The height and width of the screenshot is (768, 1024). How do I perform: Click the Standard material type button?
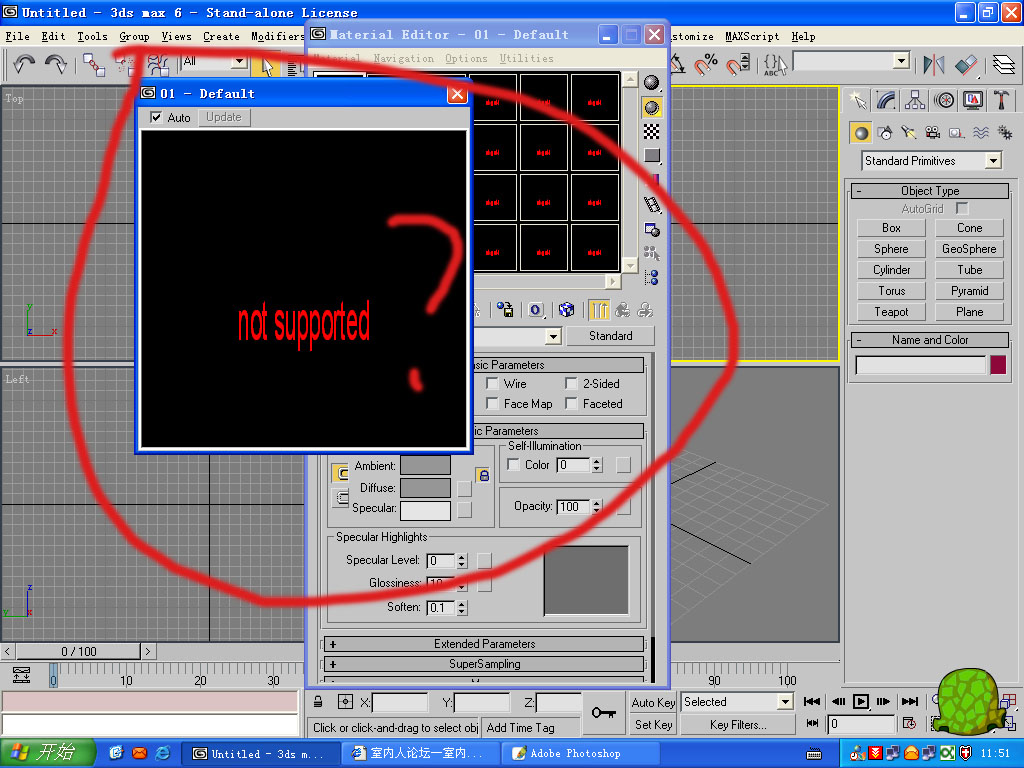610,336
